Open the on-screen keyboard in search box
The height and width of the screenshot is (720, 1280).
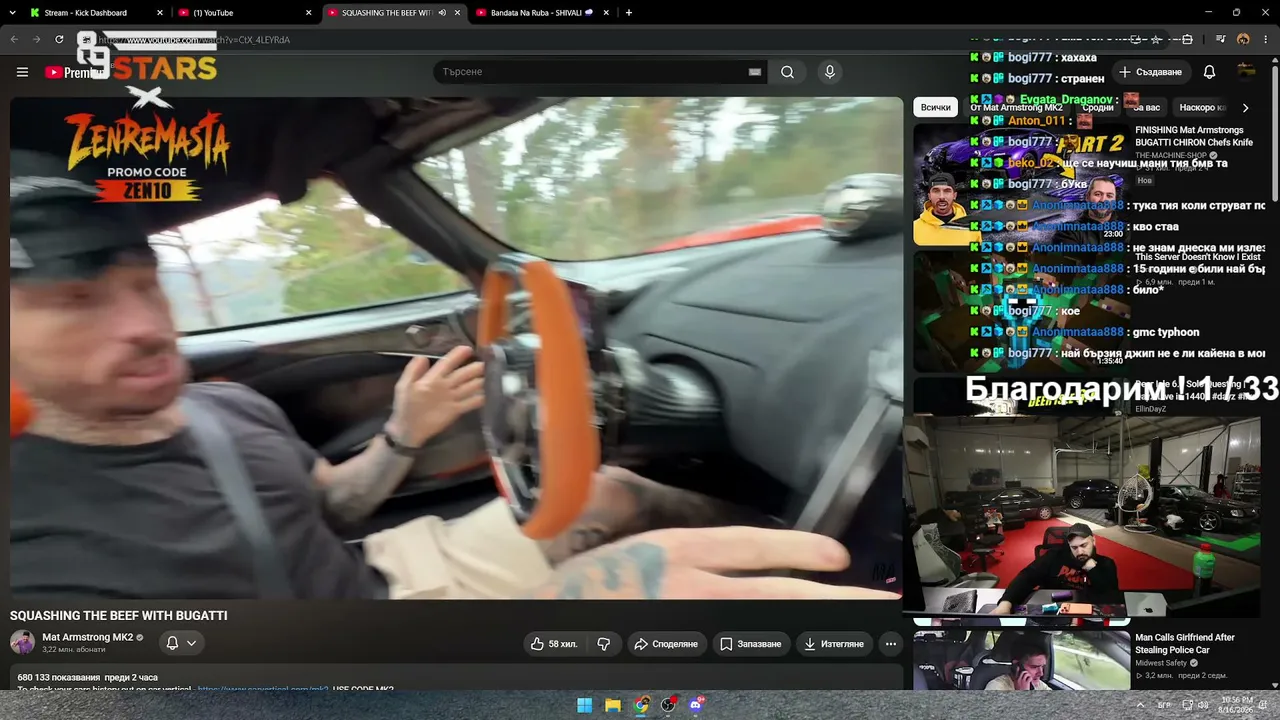755,72
